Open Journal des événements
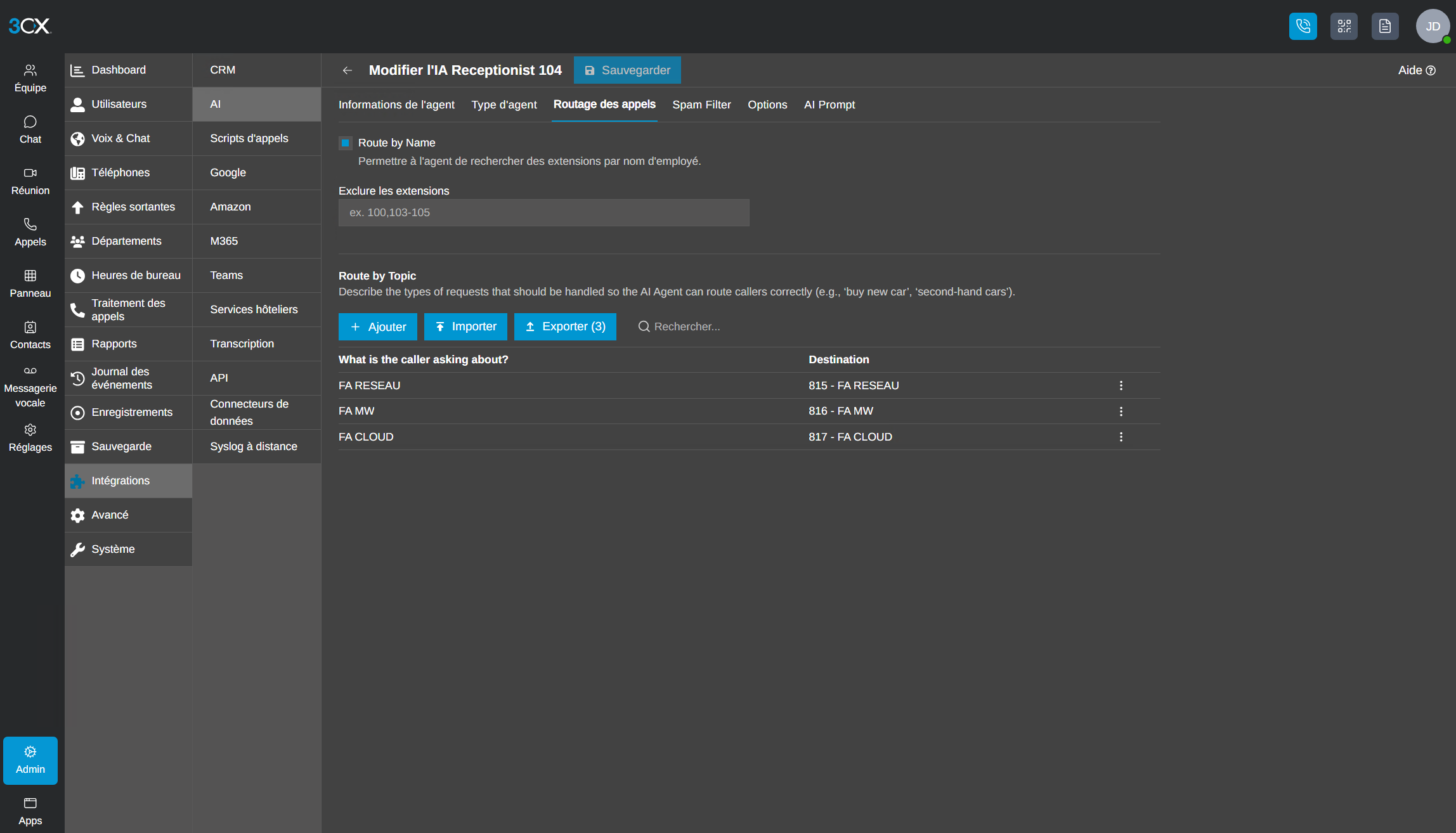Image resolution: width=1456 pixels, height=833 pixels. (x=129, y=378)
